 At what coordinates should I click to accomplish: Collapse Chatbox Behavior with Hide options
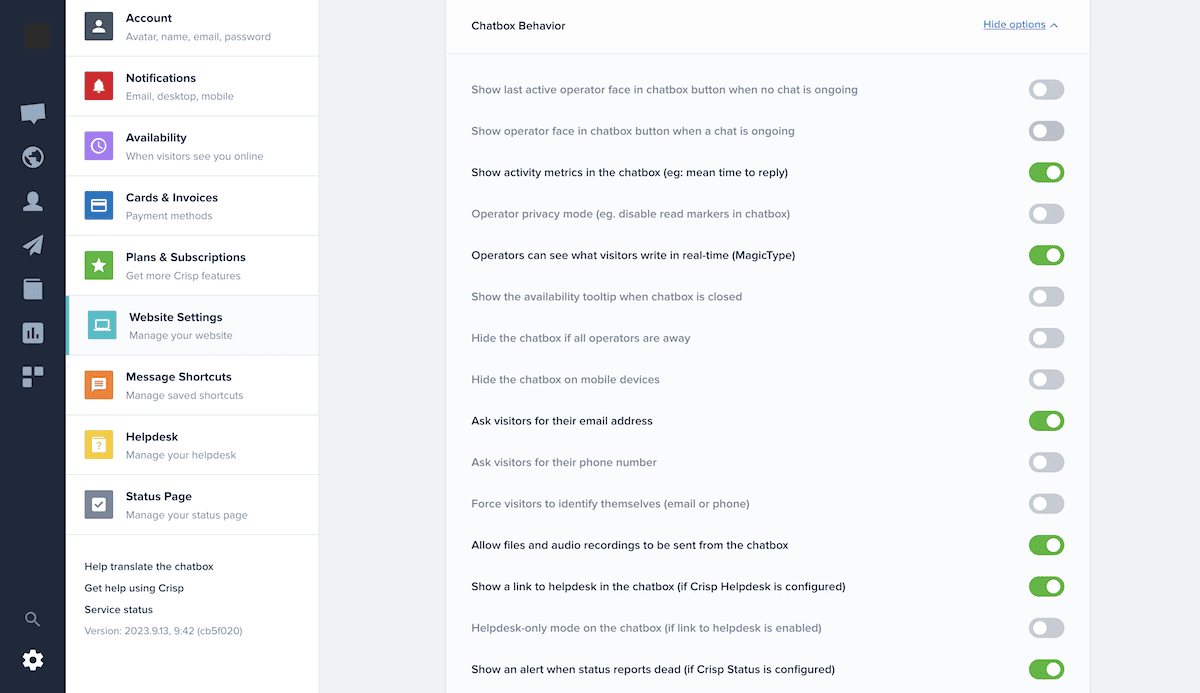click(x=1014, y=25)
